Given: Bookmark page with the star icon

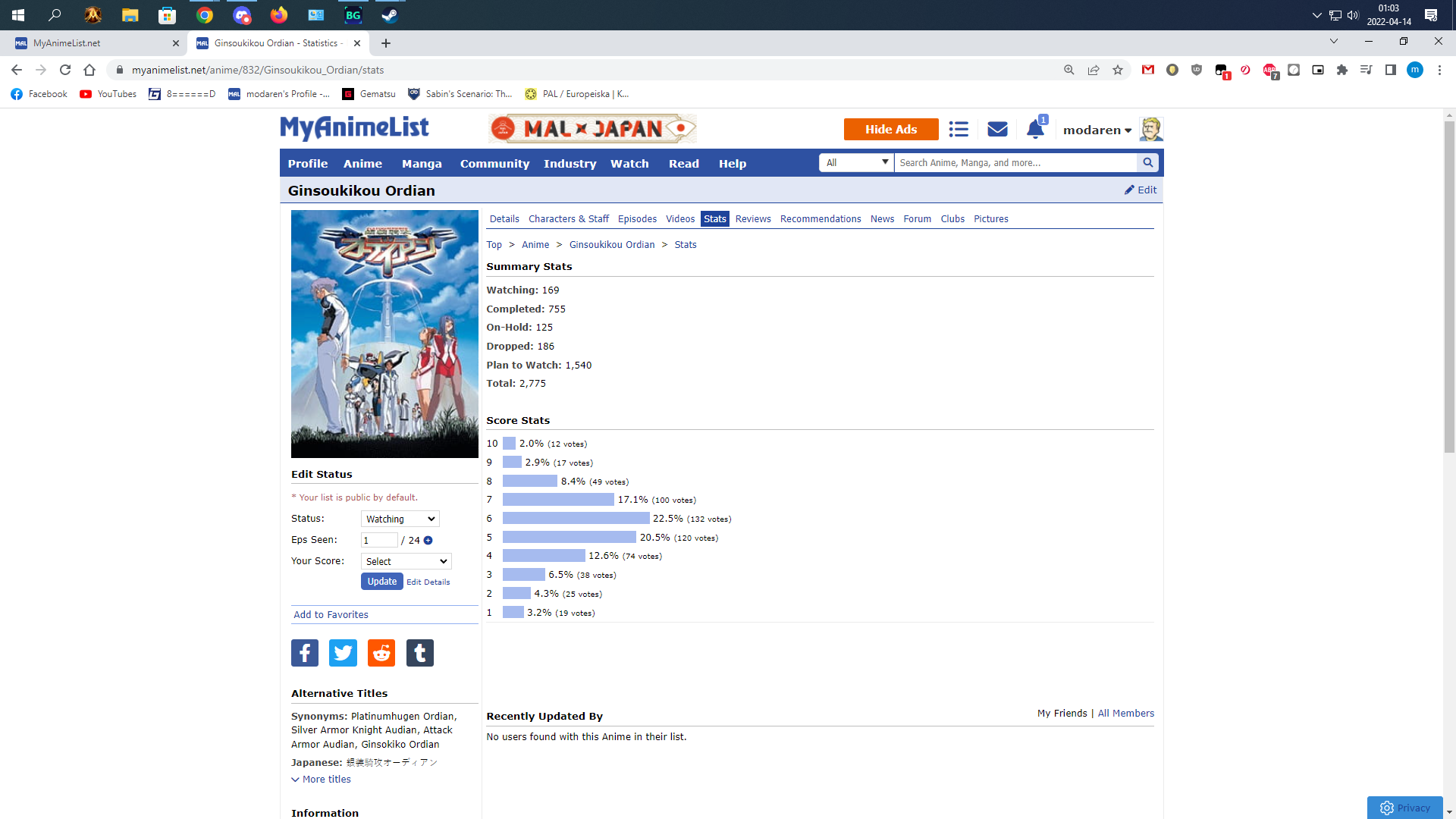Looking at the screenshot, I should [1117, 70].
